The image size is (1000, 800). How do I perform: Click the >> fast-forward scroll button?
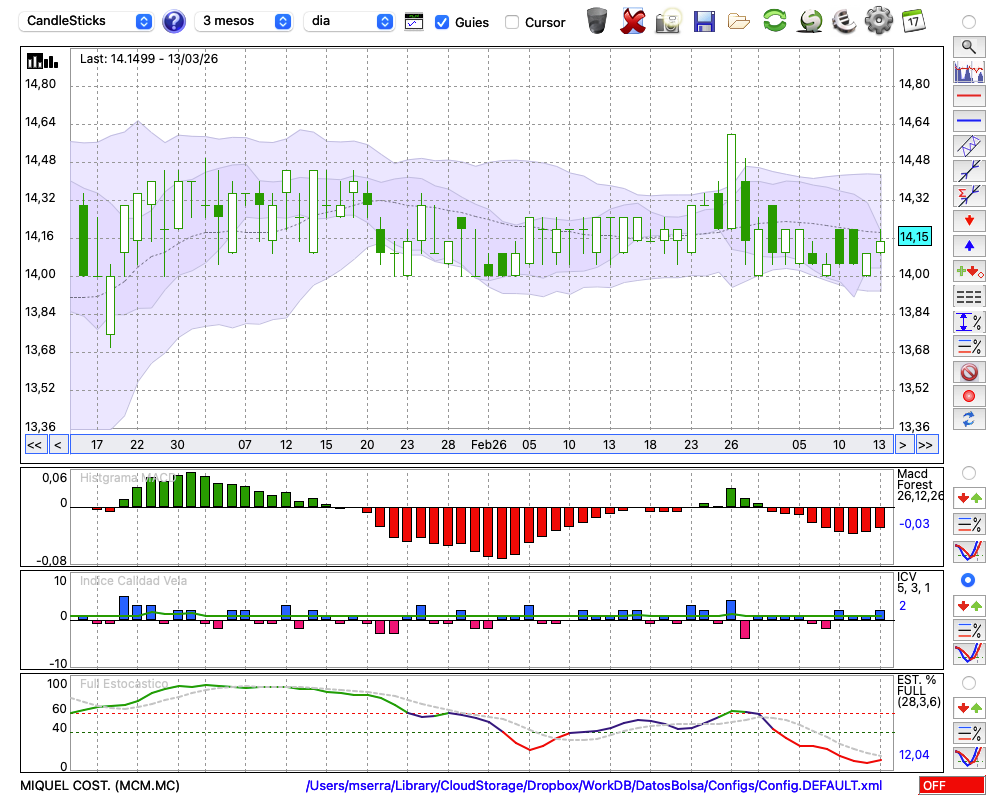926,445
